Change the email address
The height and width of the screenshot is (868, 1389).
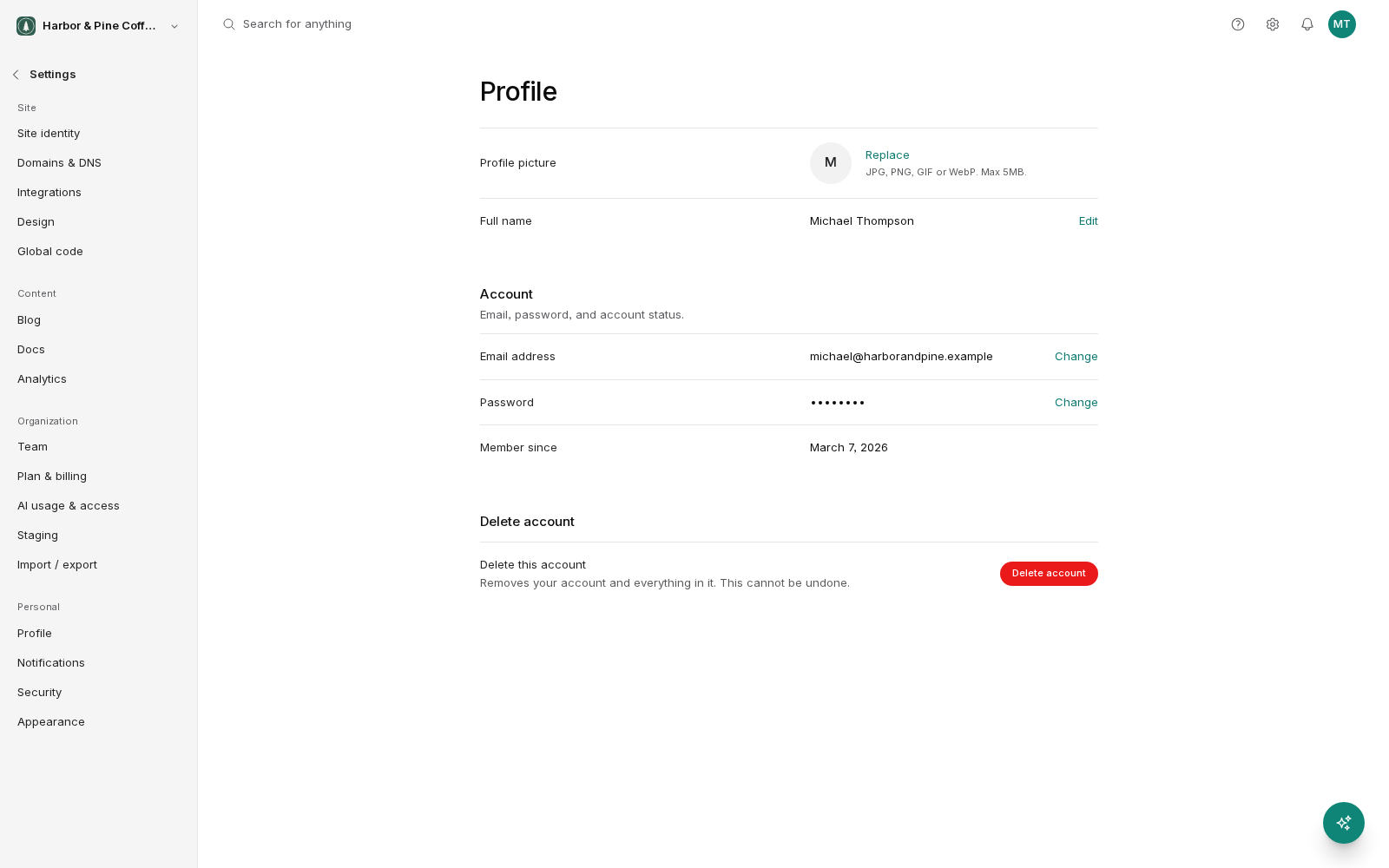tap(1076, 357)
